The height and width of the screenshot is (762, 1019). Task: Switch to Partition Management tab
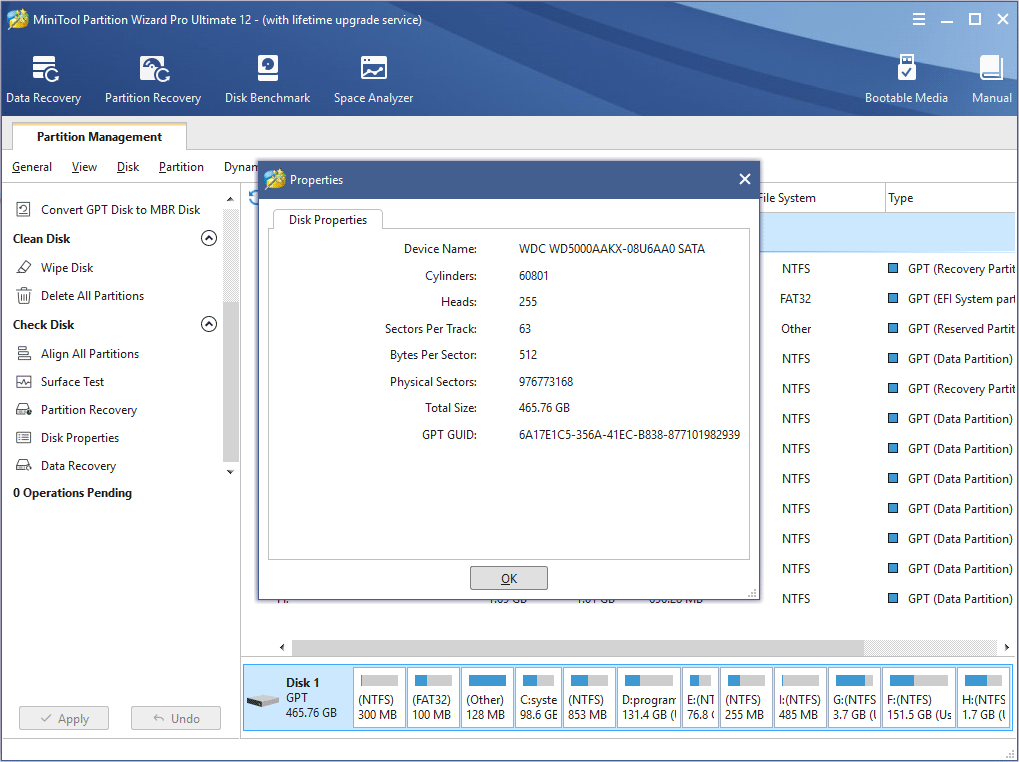(99, 136)
